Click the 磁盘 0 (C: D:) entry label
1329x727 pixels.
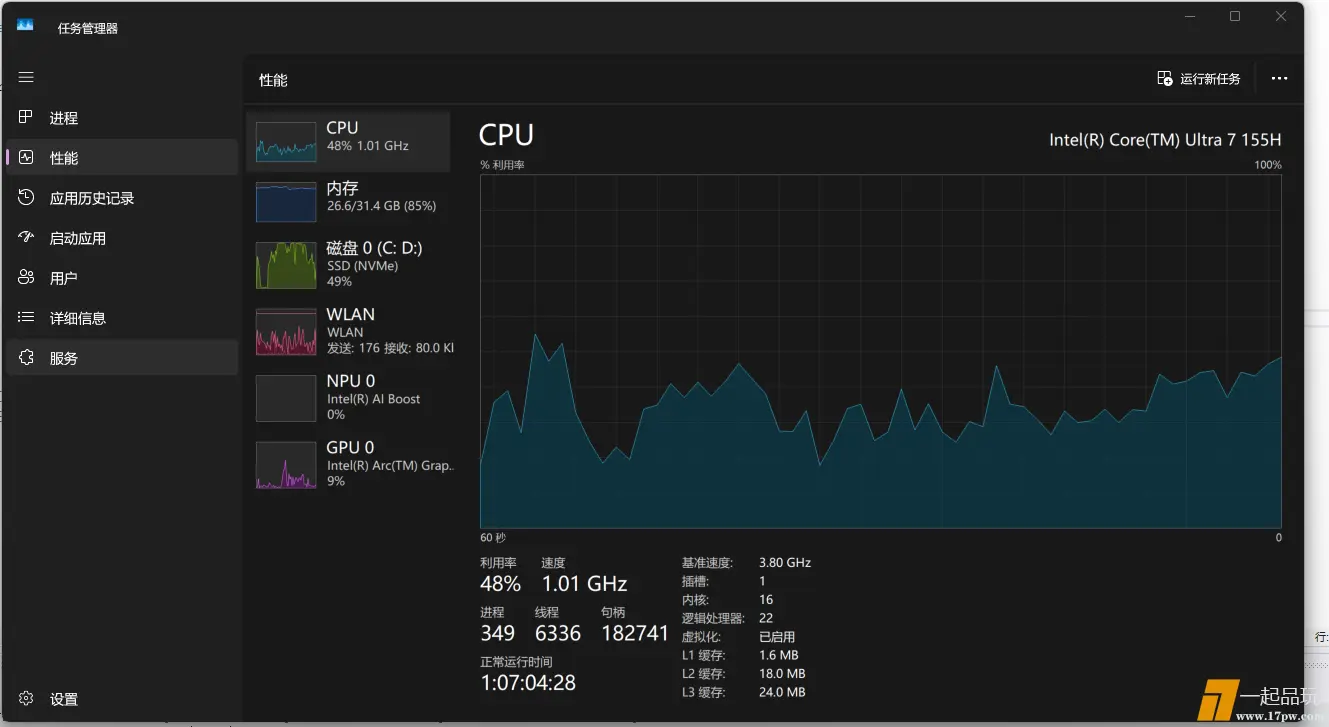click(375, 248)
